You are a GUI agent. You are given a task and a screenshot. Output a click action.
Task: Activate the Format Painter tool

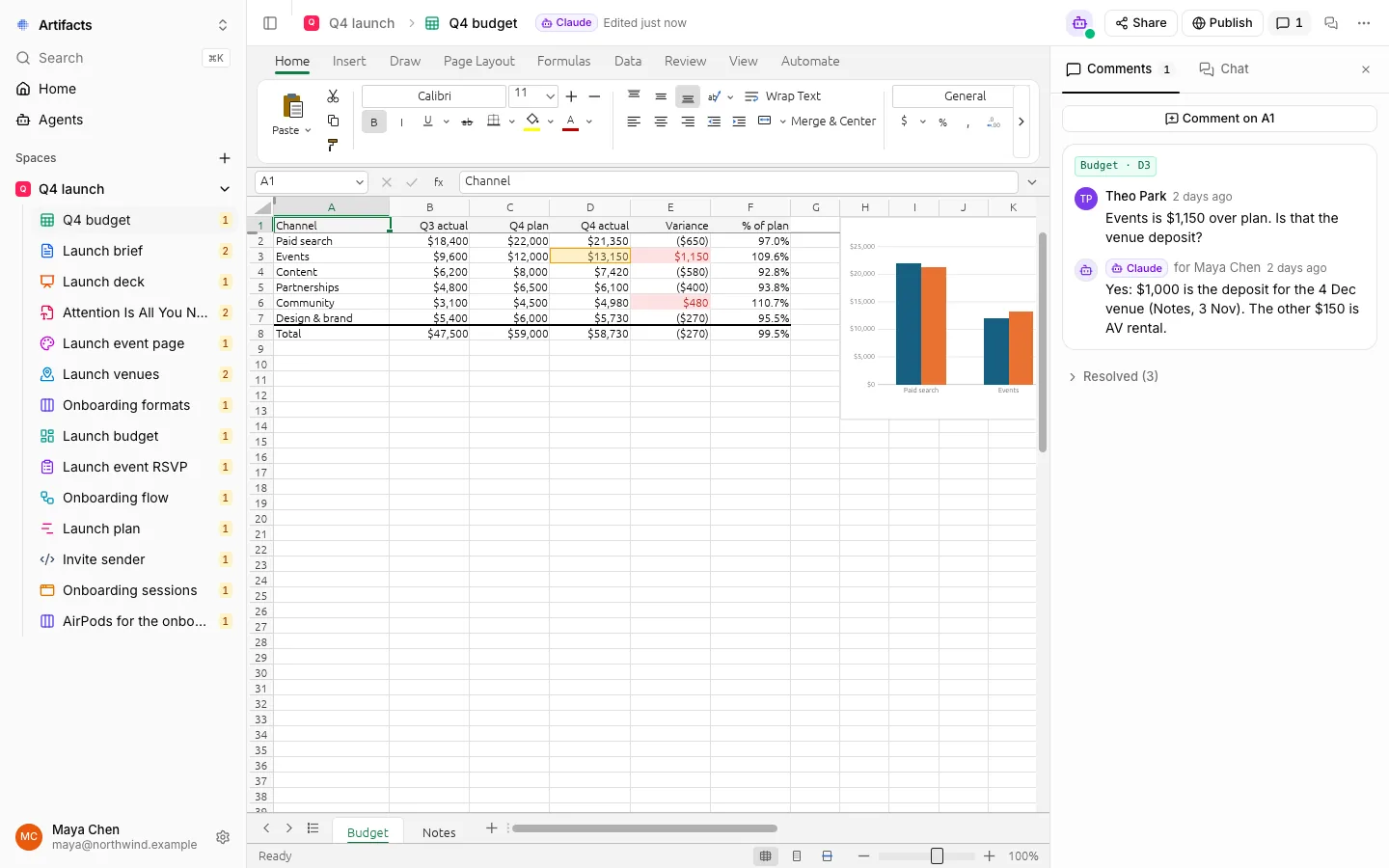pyautogui.click(x=333, y=145)
